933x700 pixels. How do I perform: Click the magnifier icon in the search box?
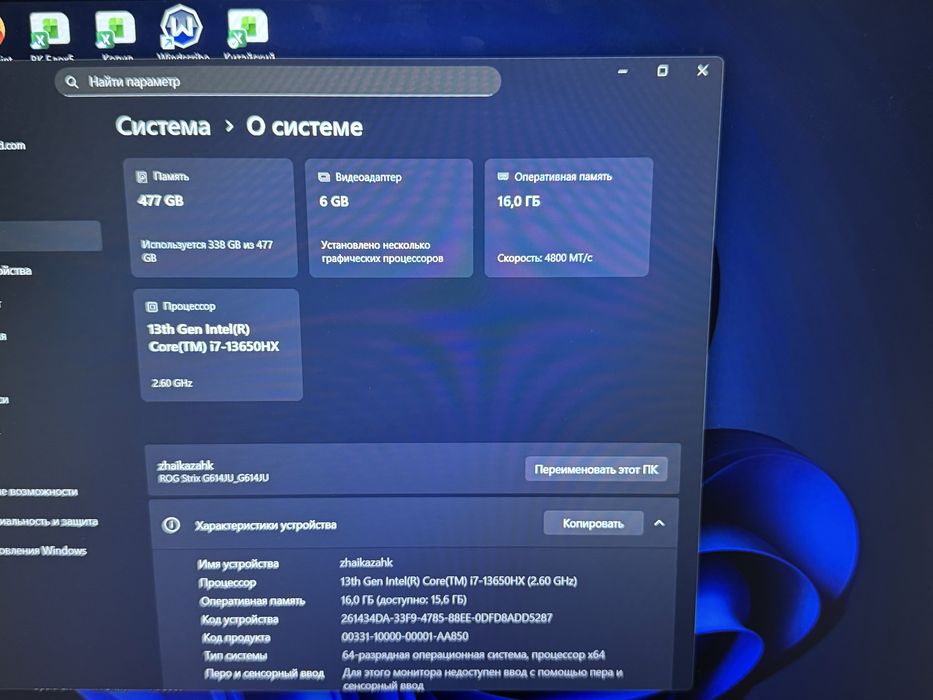(72, 82)
